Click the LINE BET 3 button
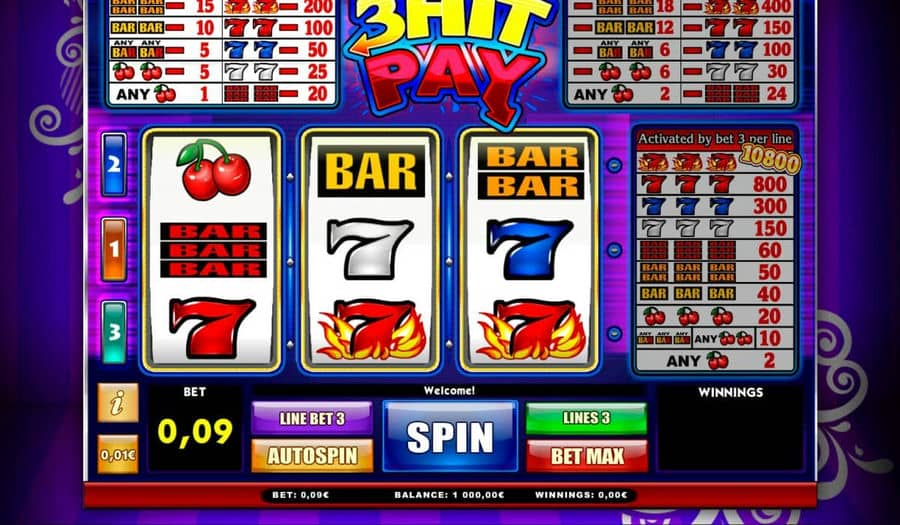The height and width of the screenshot is (525, 900). (312, 418)
